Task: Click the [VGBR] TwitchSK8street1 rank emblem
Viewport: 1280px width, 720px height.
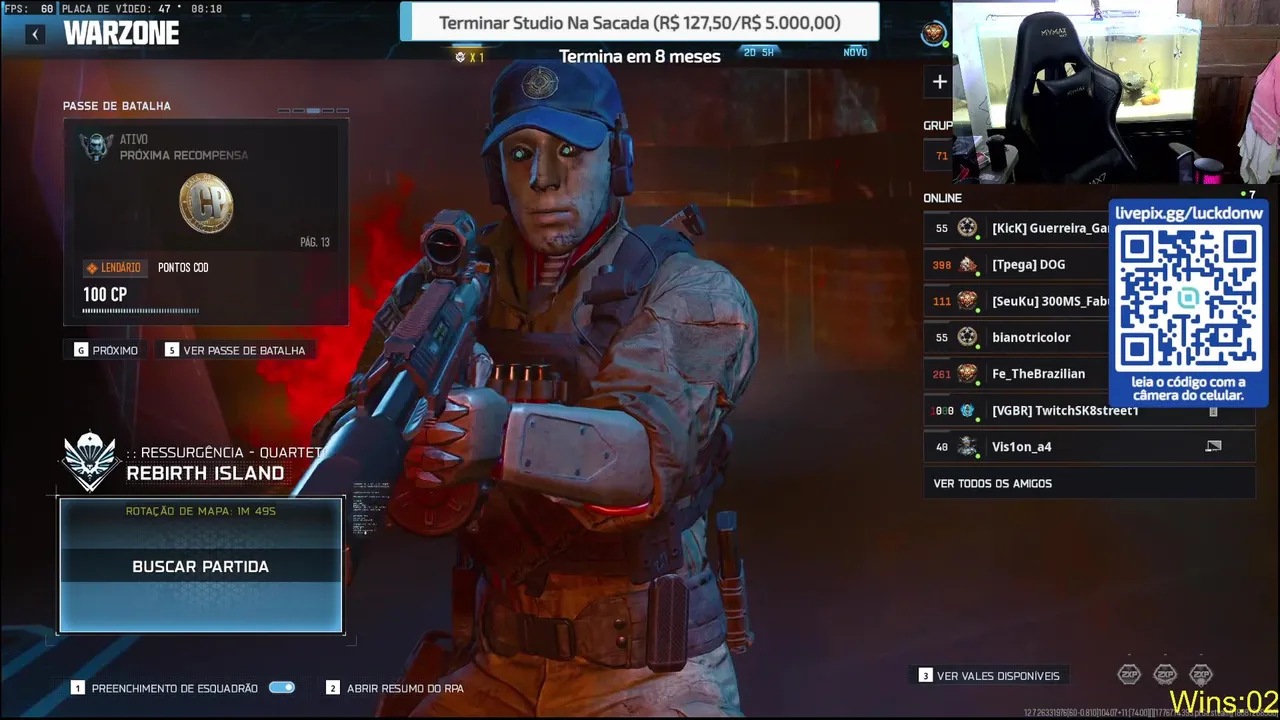Action: (x=967, y=410)
